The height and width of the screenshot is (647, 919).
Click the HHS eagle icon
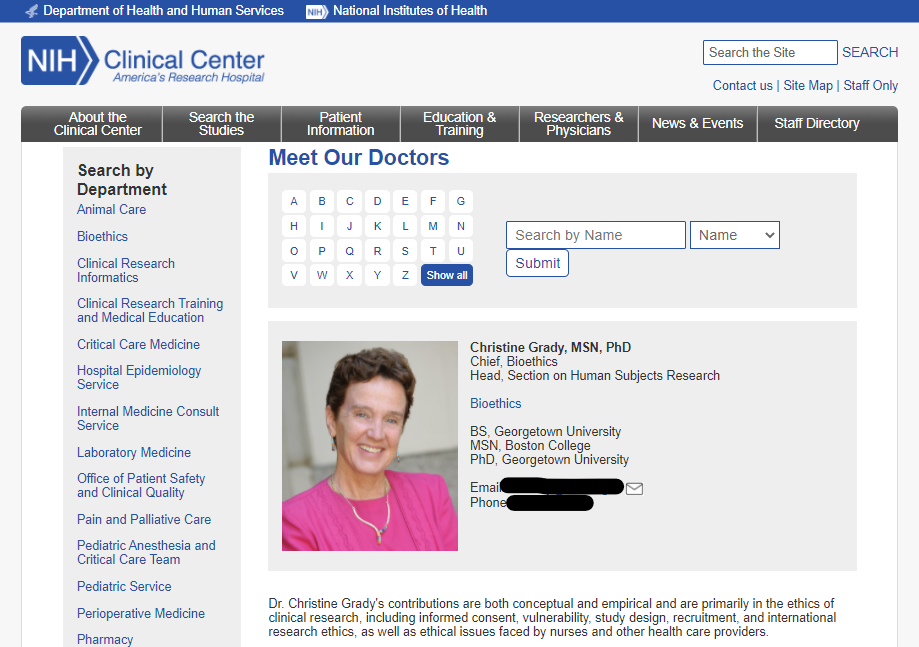[x=32, y=11]
